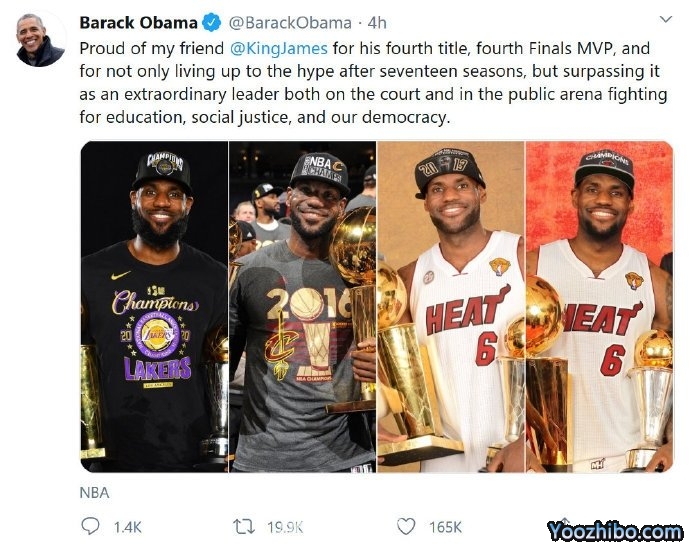Open Barack Obama's profile picture
Viewport: 690px width, 547px height.
tap(40, 38)
